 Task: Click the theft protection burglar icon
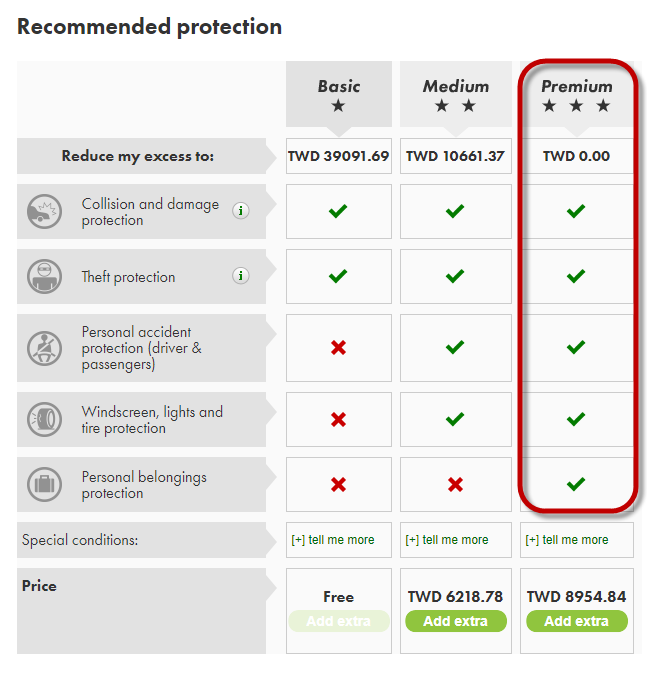(x=44, y=276)
